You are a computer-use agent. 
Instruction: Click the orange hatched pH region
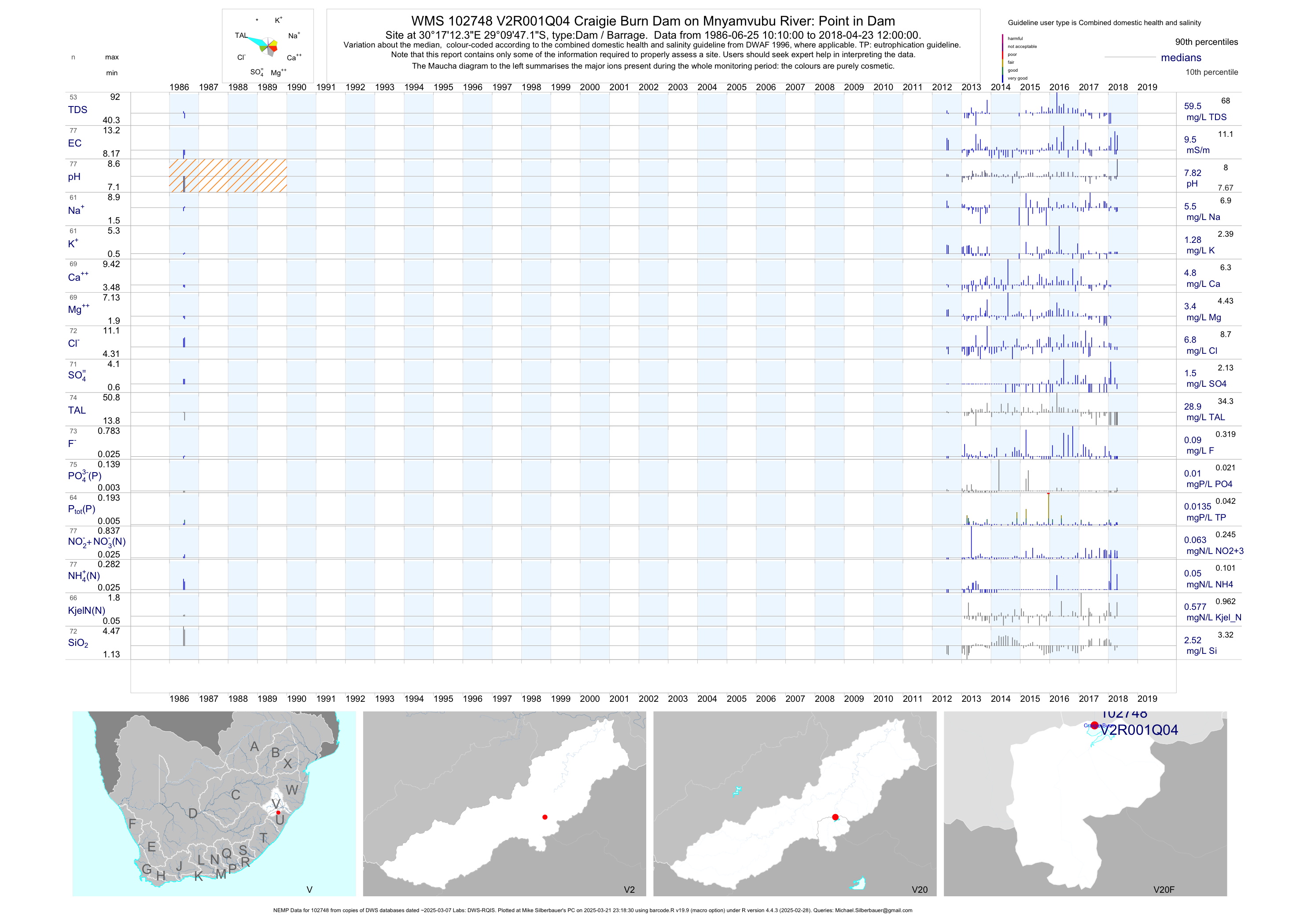click(228, 176)
